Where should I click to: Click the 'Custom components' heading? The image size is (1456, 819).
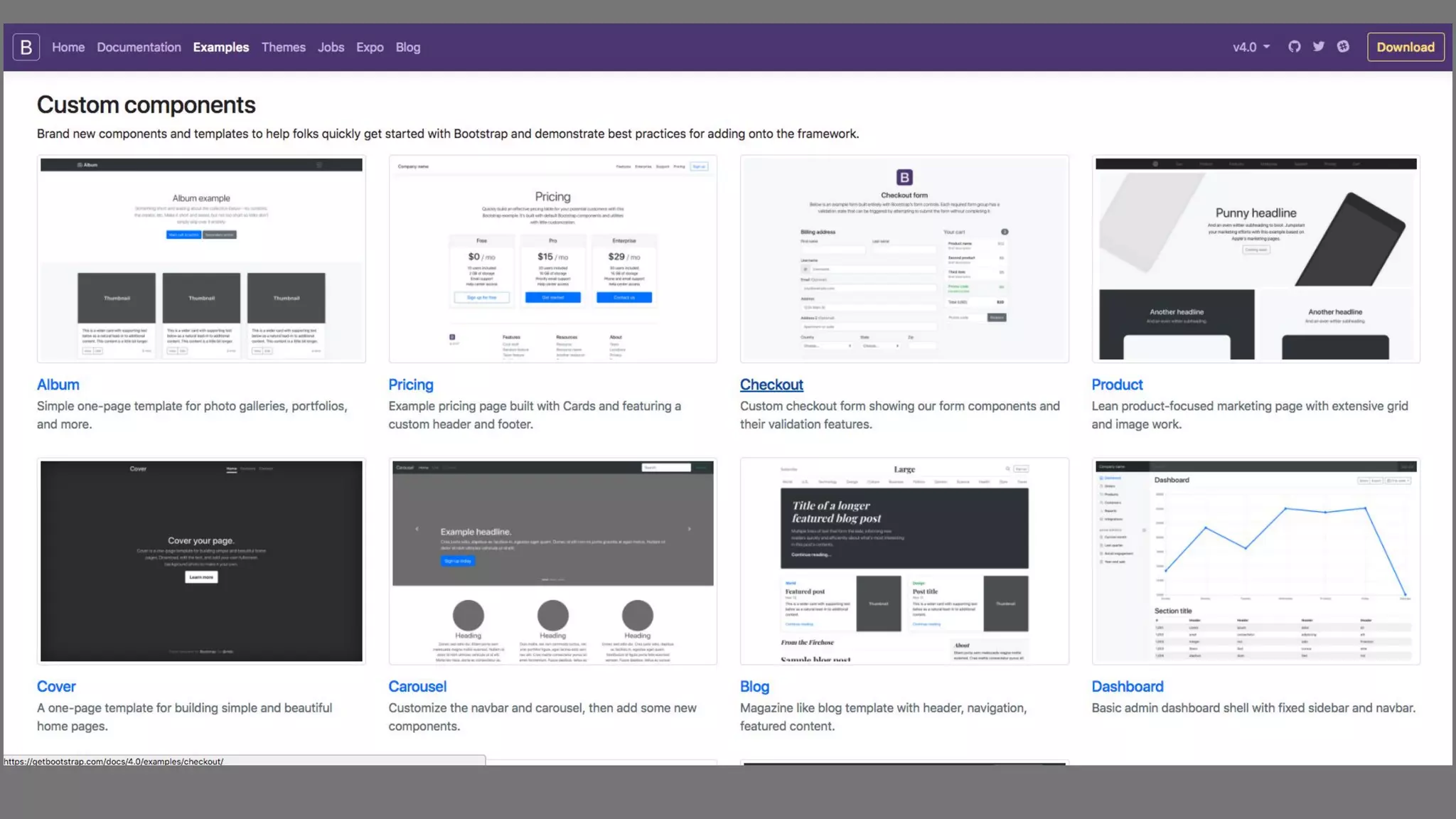click(146, 105)
